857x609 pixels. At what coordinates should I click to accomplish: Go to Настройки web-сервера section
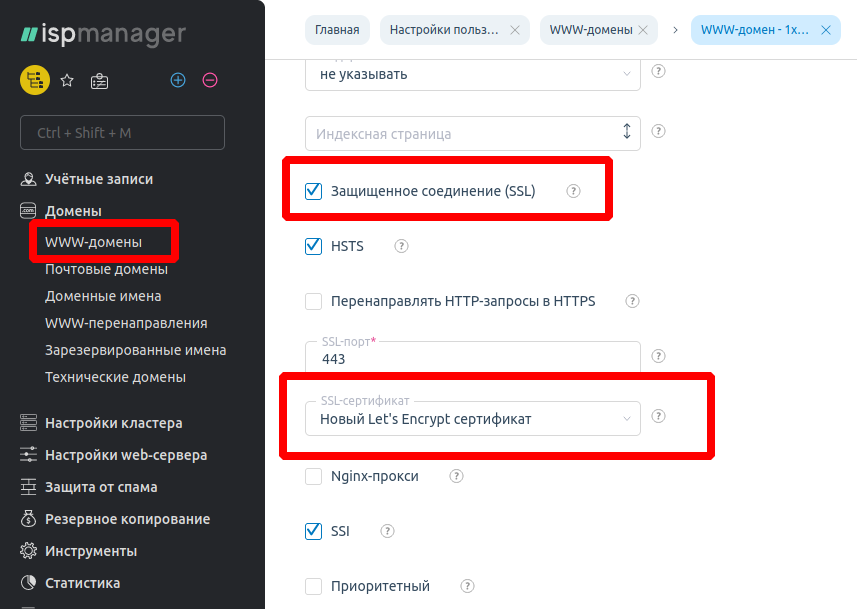[126, 455]
